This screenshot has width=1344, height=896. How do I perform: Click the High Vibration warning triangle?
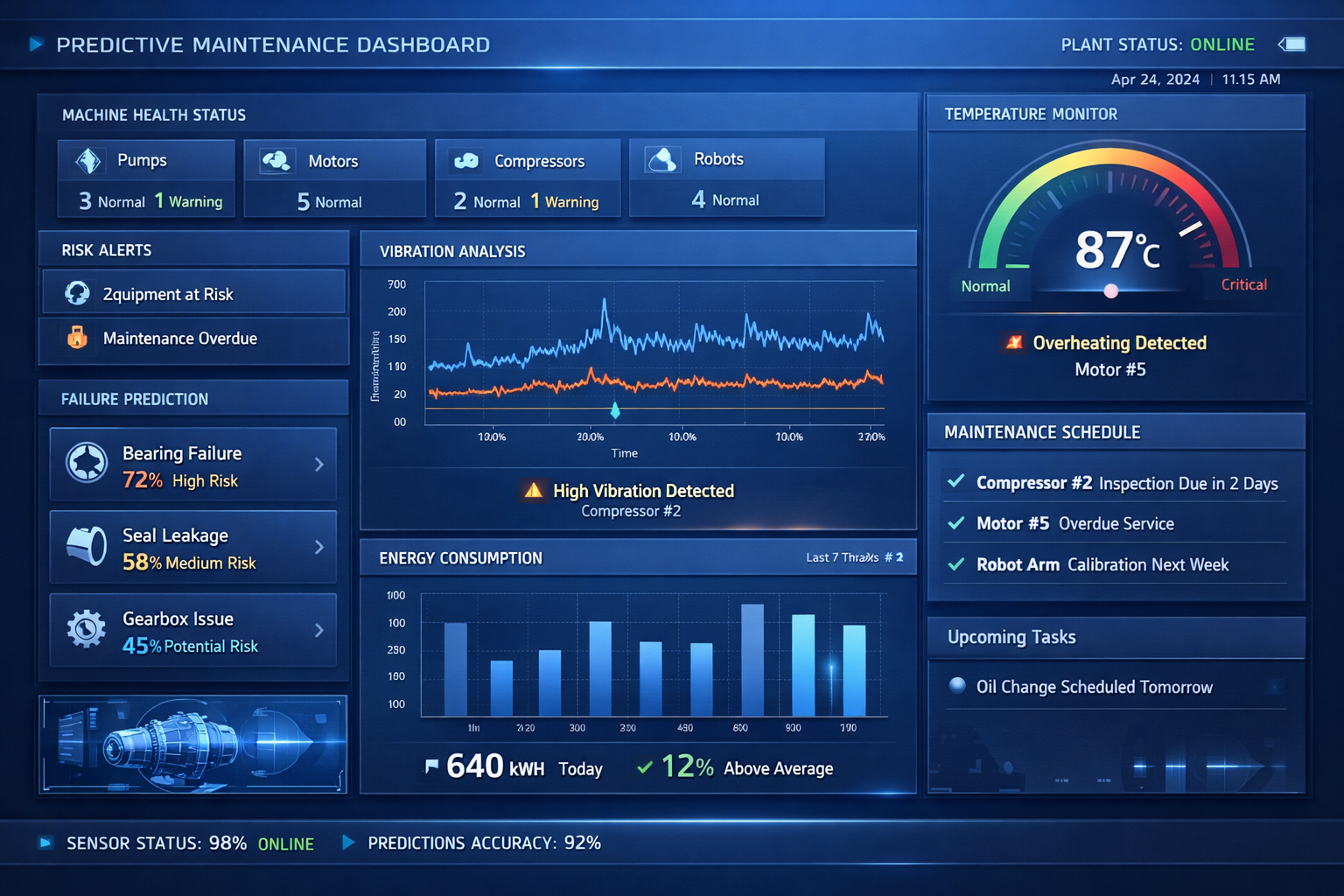pyautogui.click(x=533, y=491)
